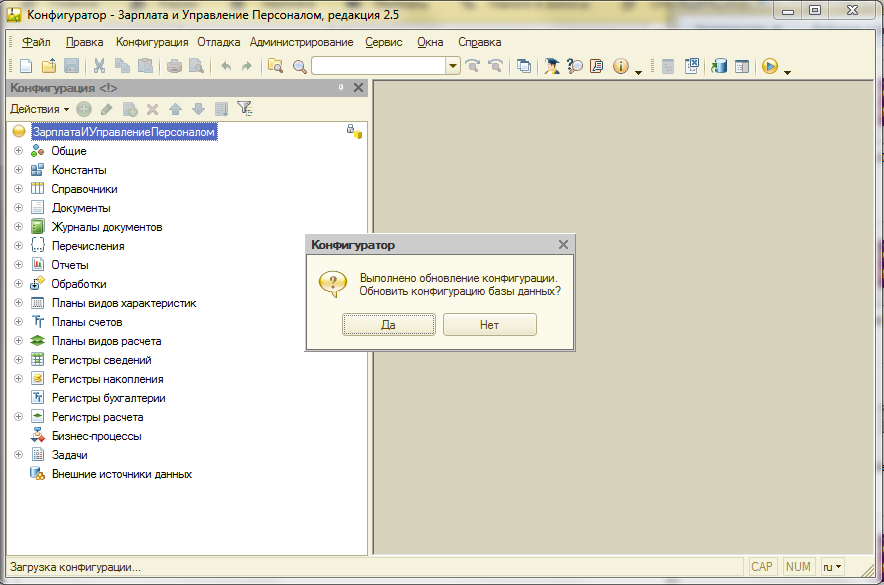Click the Redo arrow icon
884x585 pixels.
[246, 66]
